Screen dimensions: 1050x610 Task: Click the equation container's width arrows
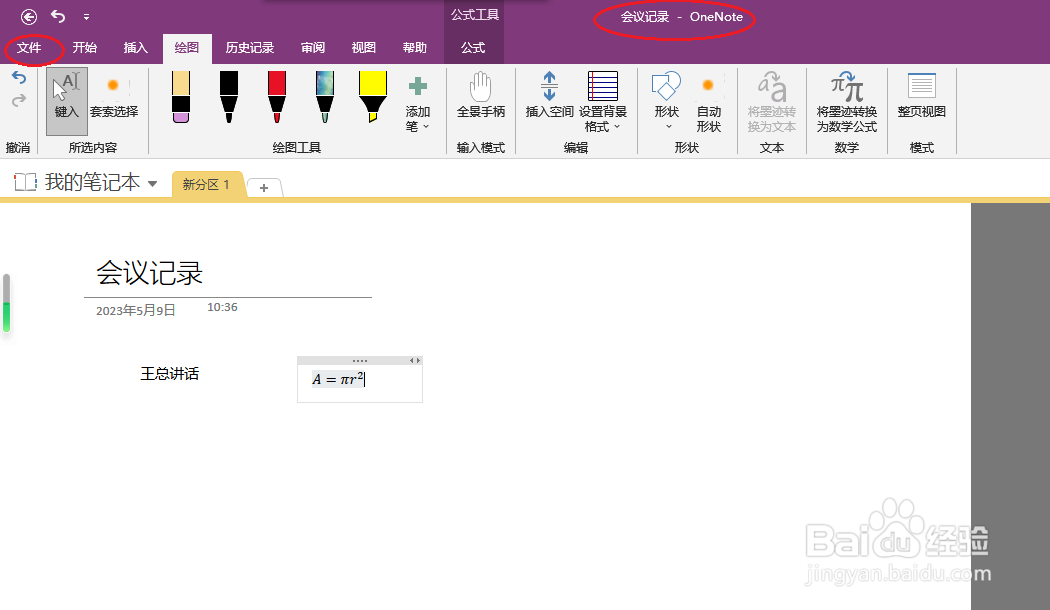(415, 361)
